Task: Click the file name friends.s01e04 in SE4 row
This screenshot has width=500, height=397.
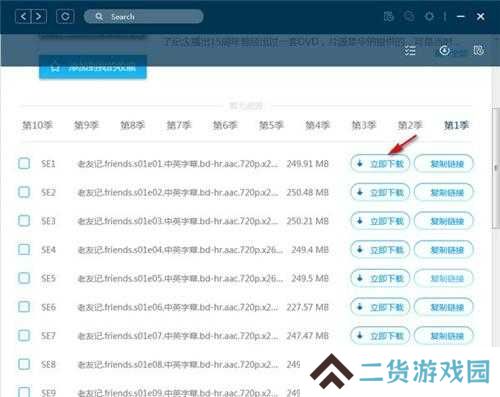Action: (180, 250)
